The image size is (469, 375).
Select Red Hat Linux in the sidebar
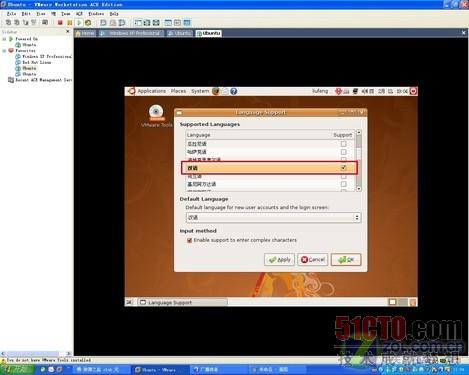click(x=37, y=62)
